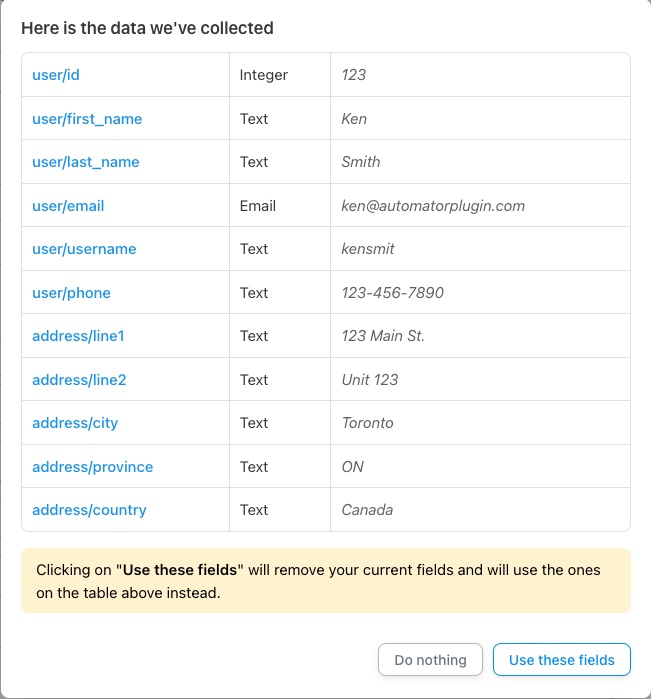Click the "Use these fields" button
651x699 pixels.
tap(561, 659)
